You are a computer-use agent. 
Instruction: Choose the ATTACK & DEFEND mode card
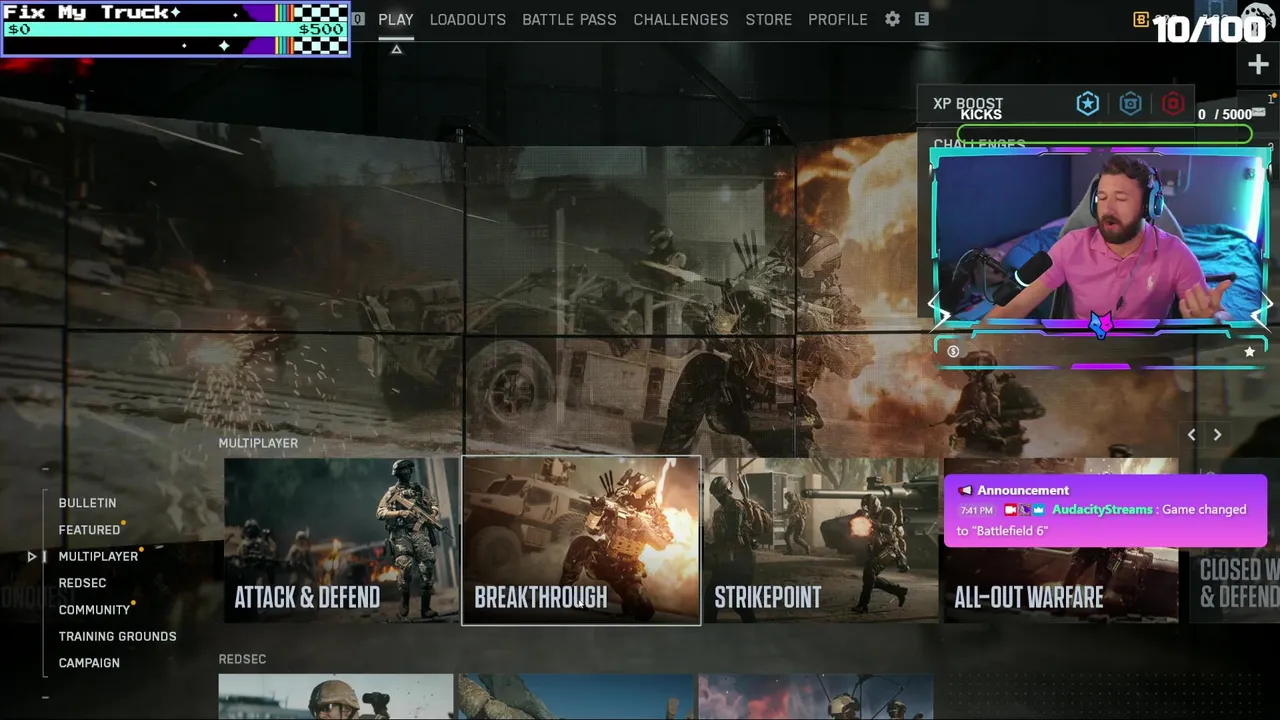coord(341,540)
